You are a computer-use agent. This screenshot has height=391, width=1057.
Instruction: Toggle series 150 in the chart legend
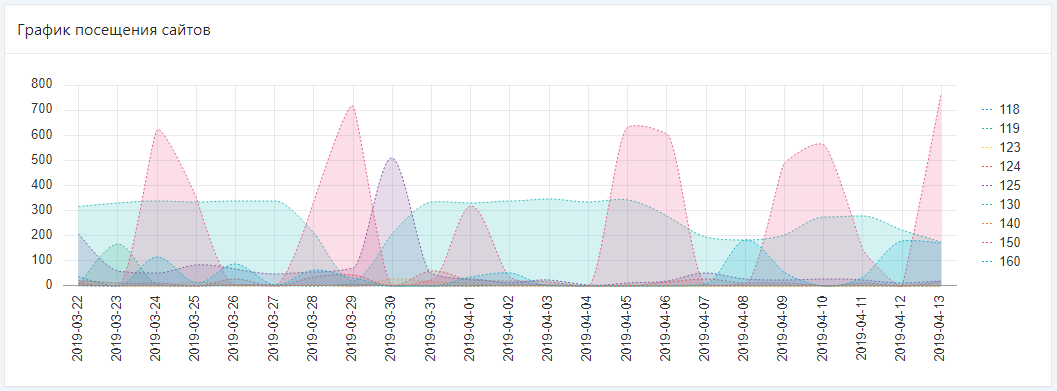pyautogui.click(x=1000, y=242)
